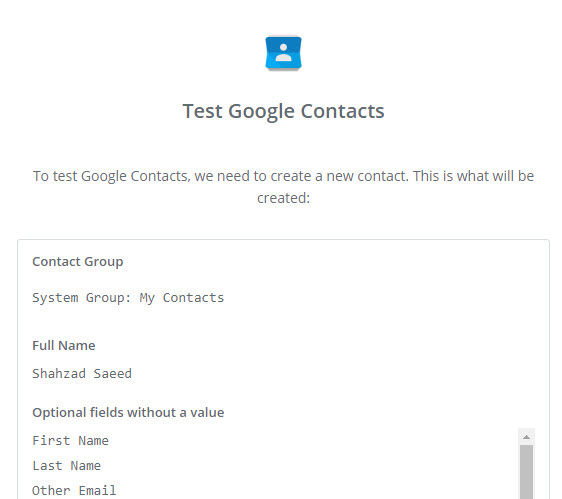Select the Other Email optional field
The width and height of the screenshot is (562, 499).
74,490
